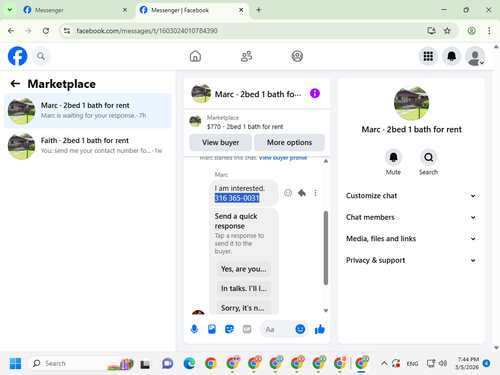The image size is (500, 375).
Task: Click the install app icon in address bar
Action: click(431, 31)
